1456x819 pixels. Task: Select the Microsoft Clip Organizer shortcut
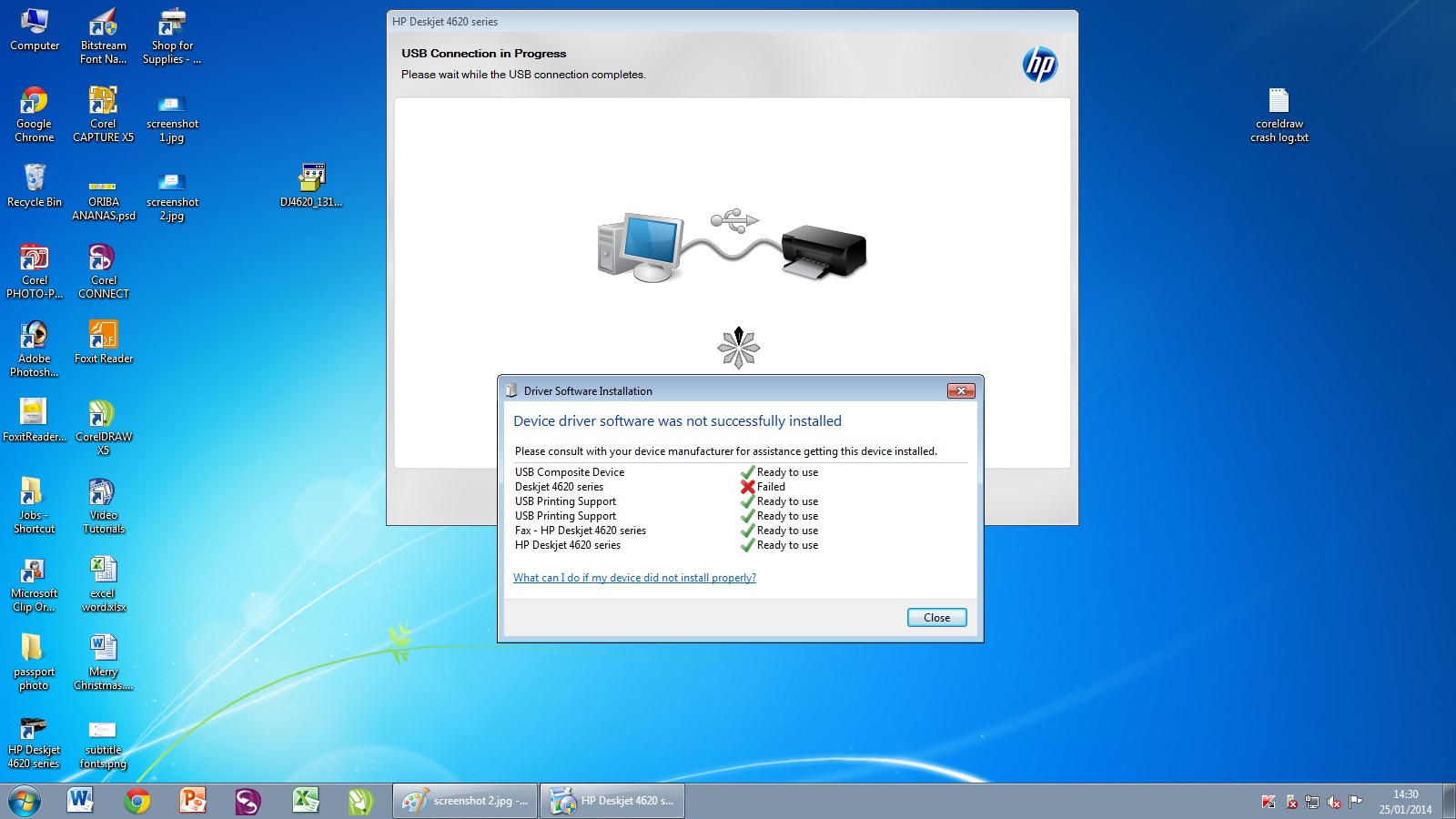35,584
